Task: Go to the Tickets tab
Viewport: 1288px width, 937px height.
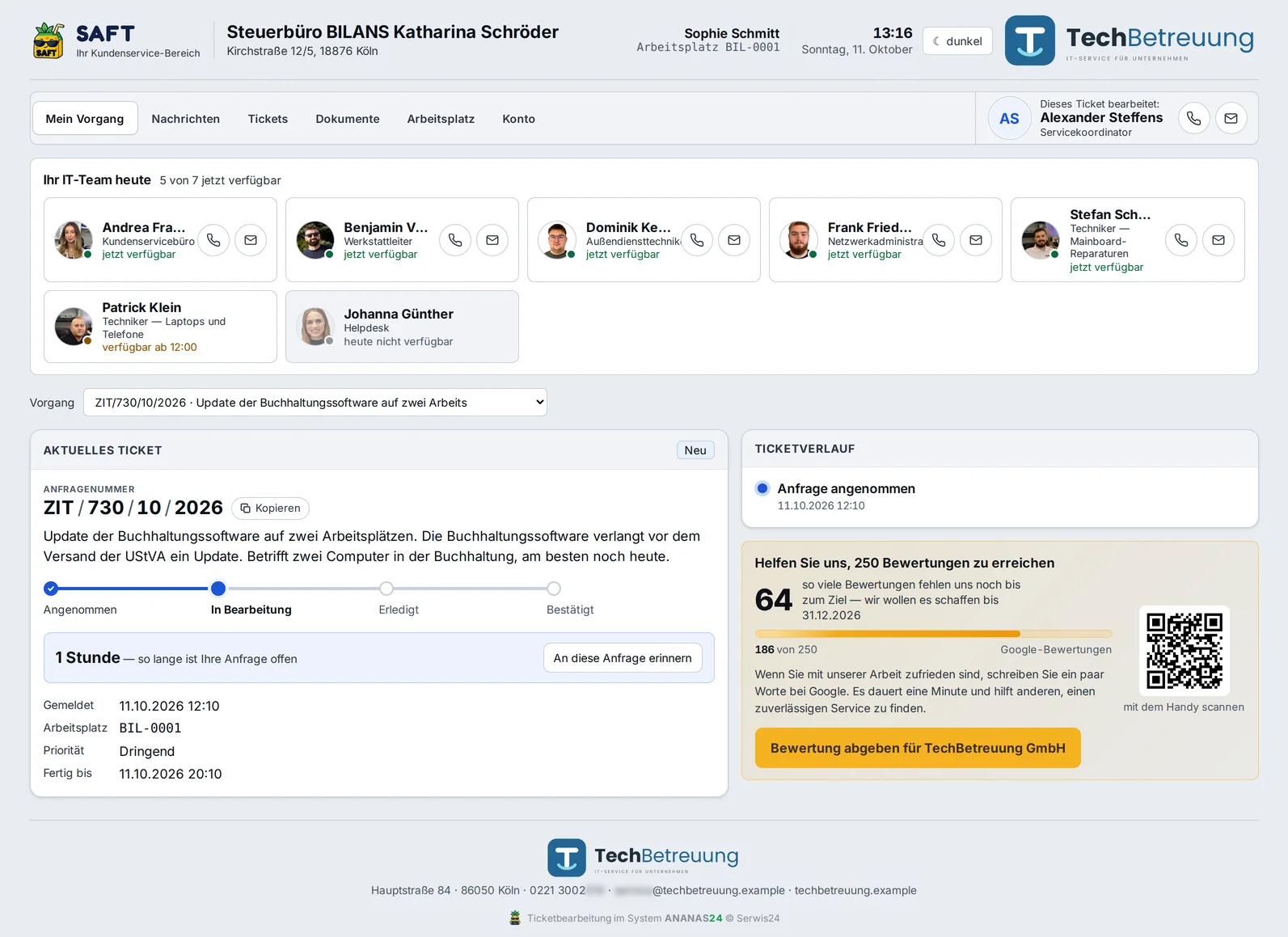Action: (x=268, y=119)
